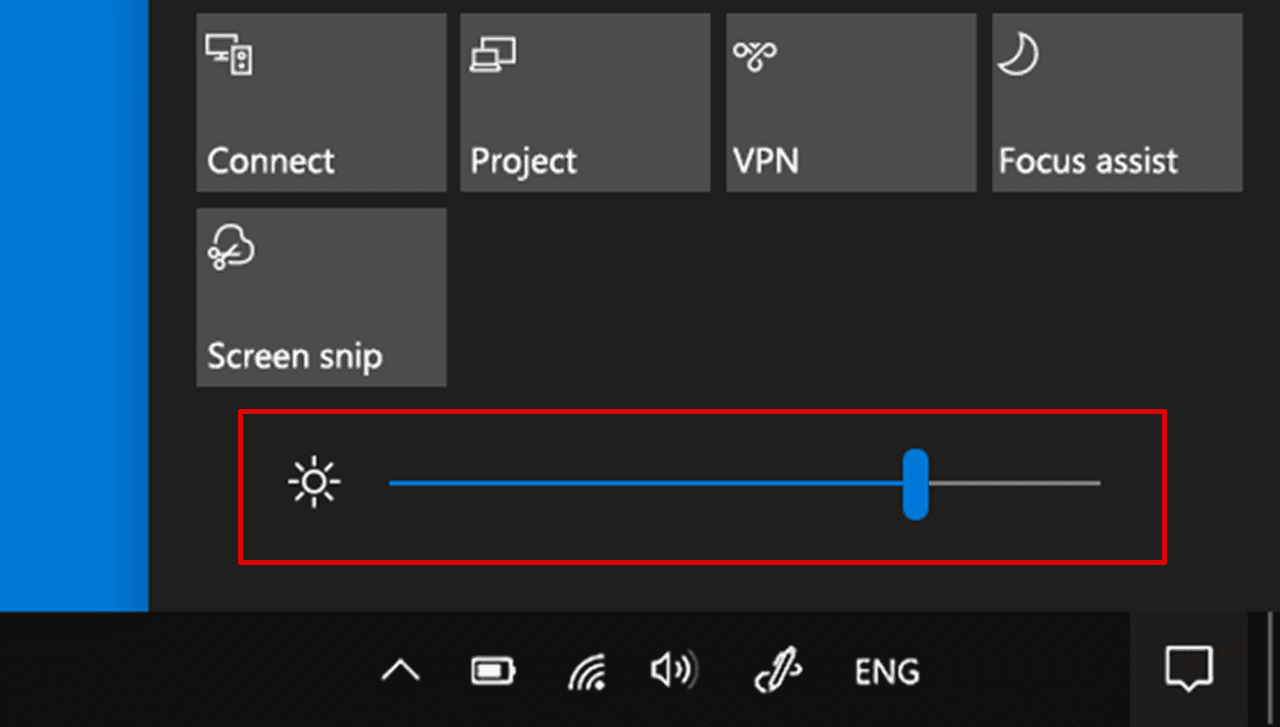Open the Connect quick action tile

click(x=321, y=102)
